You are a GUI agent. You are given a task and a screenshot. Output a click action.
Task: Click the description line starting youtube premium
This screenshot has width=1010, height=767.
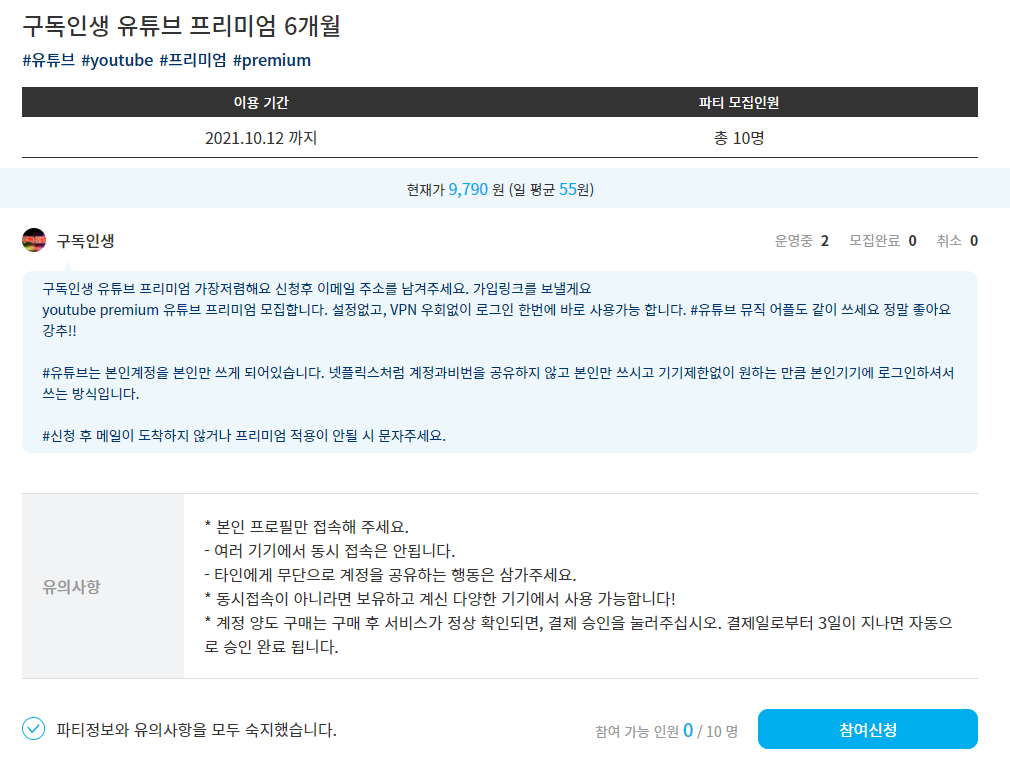[497, 320]
